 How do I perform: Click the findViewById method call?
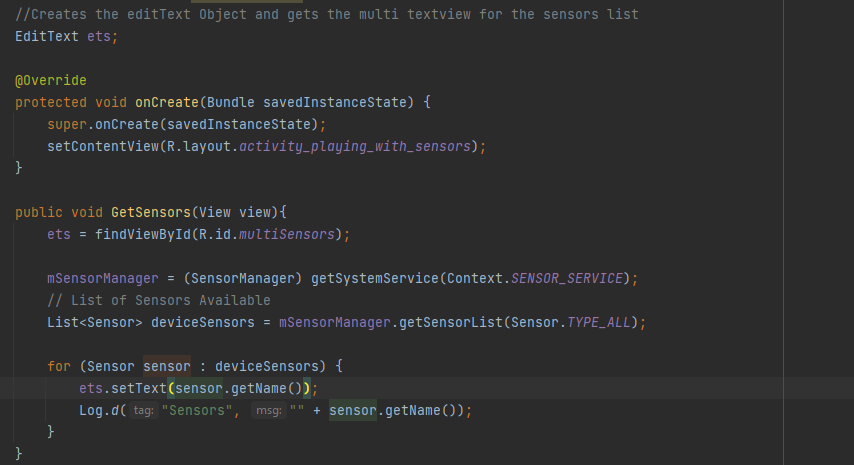[x=143, y=235]
